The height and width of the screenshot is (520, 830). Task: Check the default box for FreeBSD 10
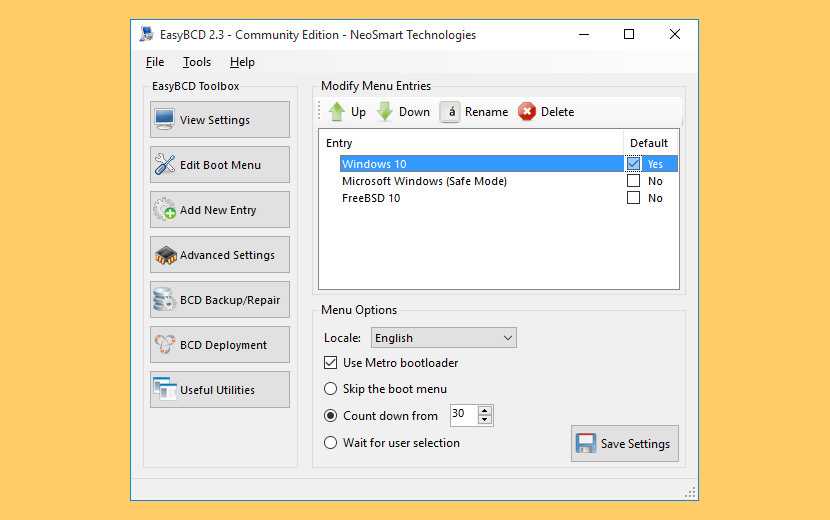(x=633, y=198)
